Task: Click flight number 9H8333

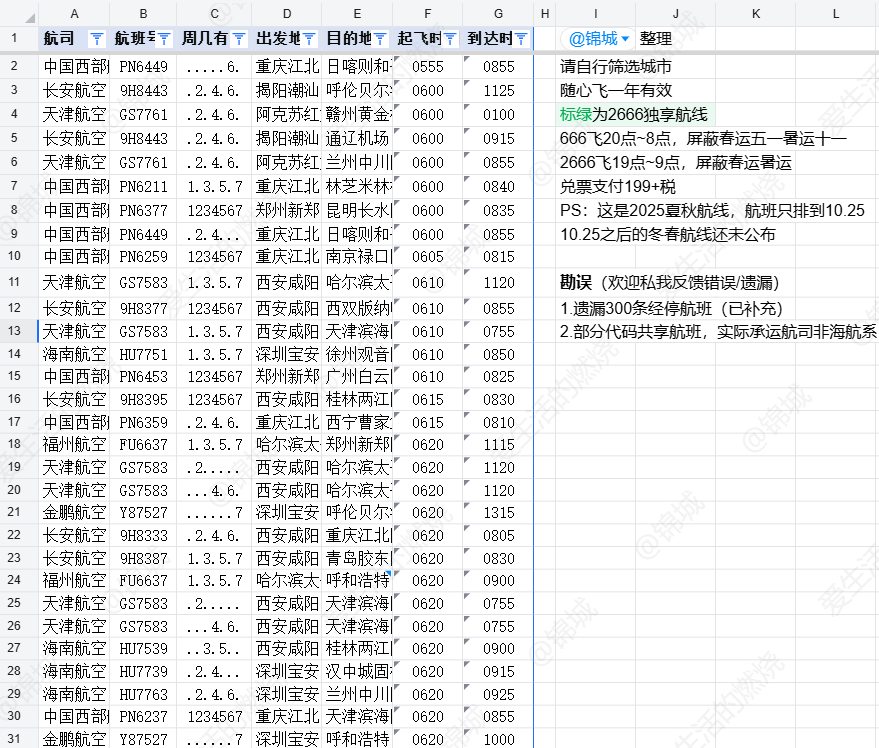Action: coord(143,535)
